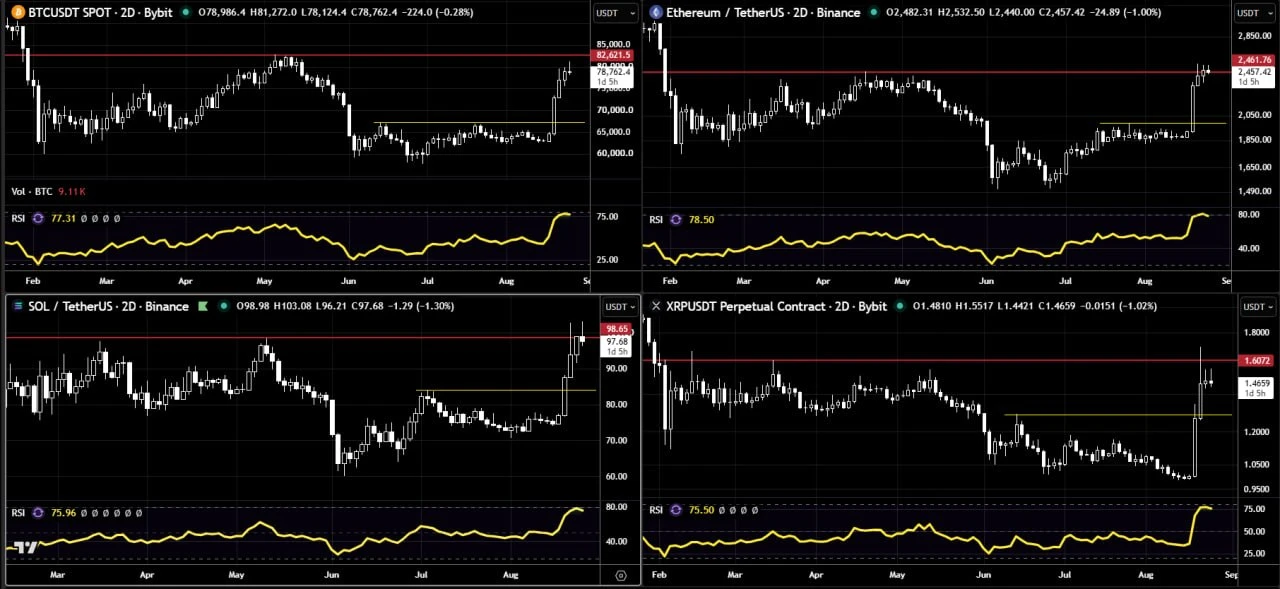Open USDT currency dropdown on SOL chart
Screen dimensions: 1280x589
618,306
